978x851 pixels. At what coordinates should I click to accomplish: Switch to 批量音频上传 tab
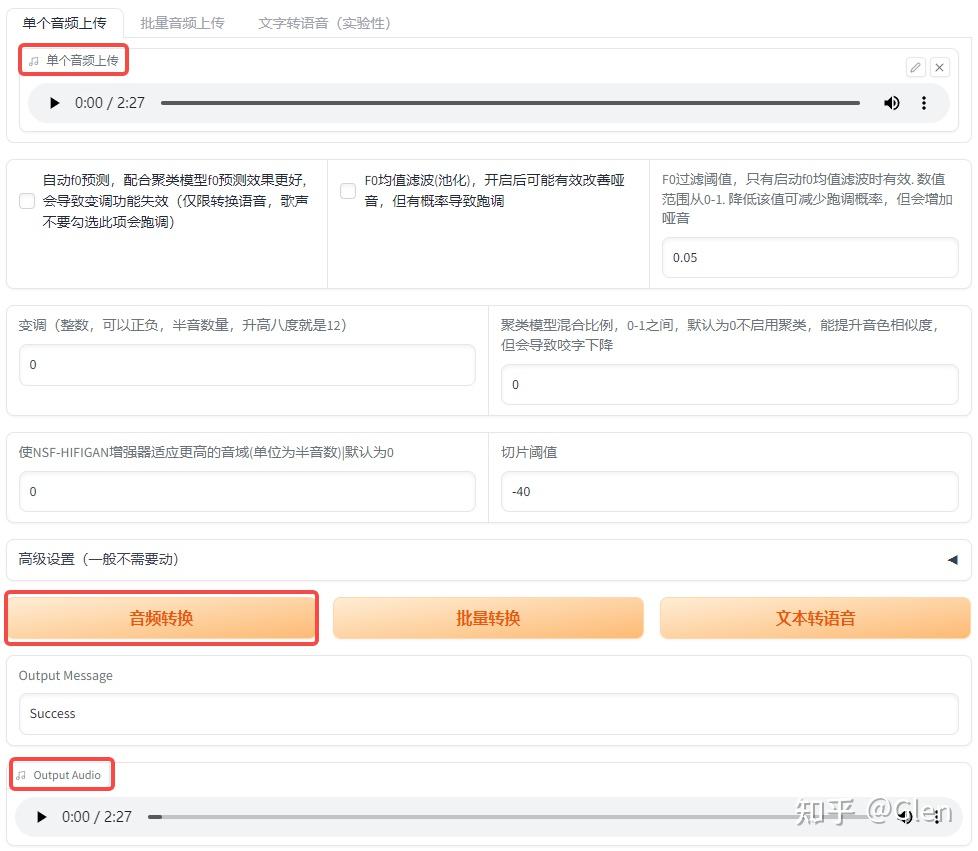tap(182, 23)
